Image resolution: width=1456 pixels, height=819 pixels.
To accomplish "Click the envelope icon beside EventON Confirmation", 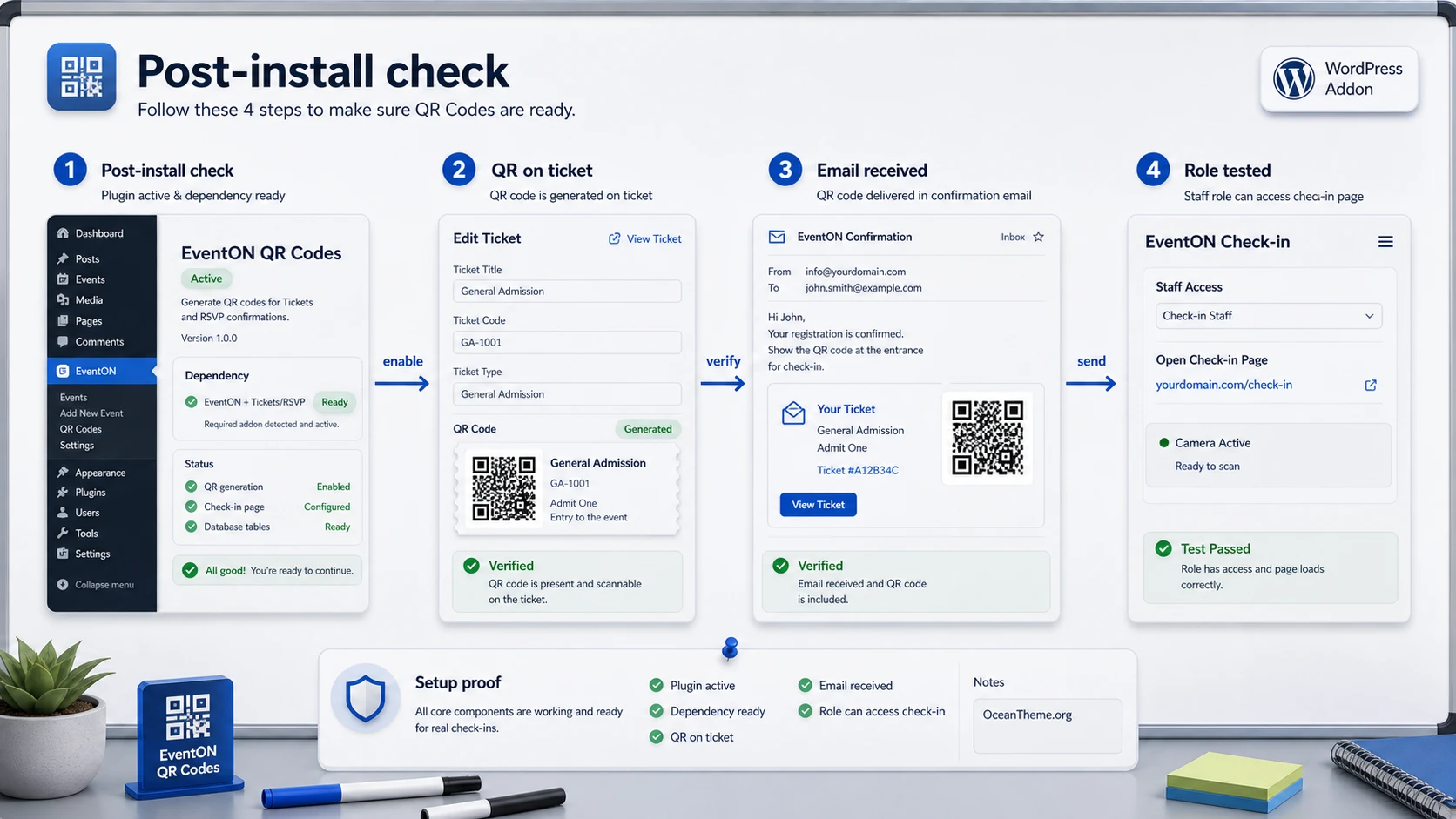I will [x=777, y=237].
